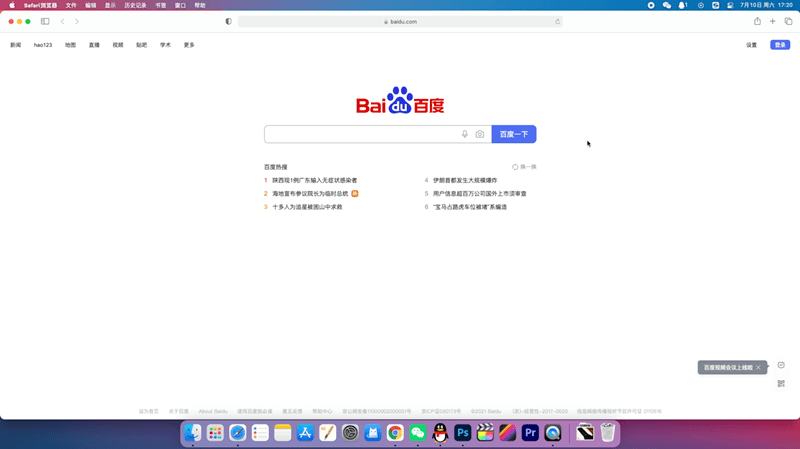Open the 视频 link
This screenshot has height=449, width=800.
118,45
